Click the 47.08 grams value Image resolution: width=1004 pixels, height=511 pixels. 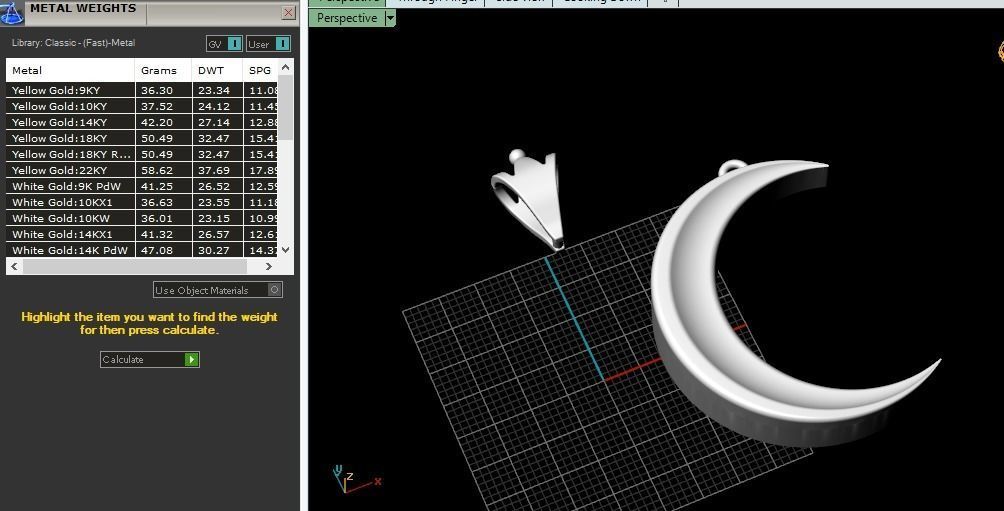157,250
